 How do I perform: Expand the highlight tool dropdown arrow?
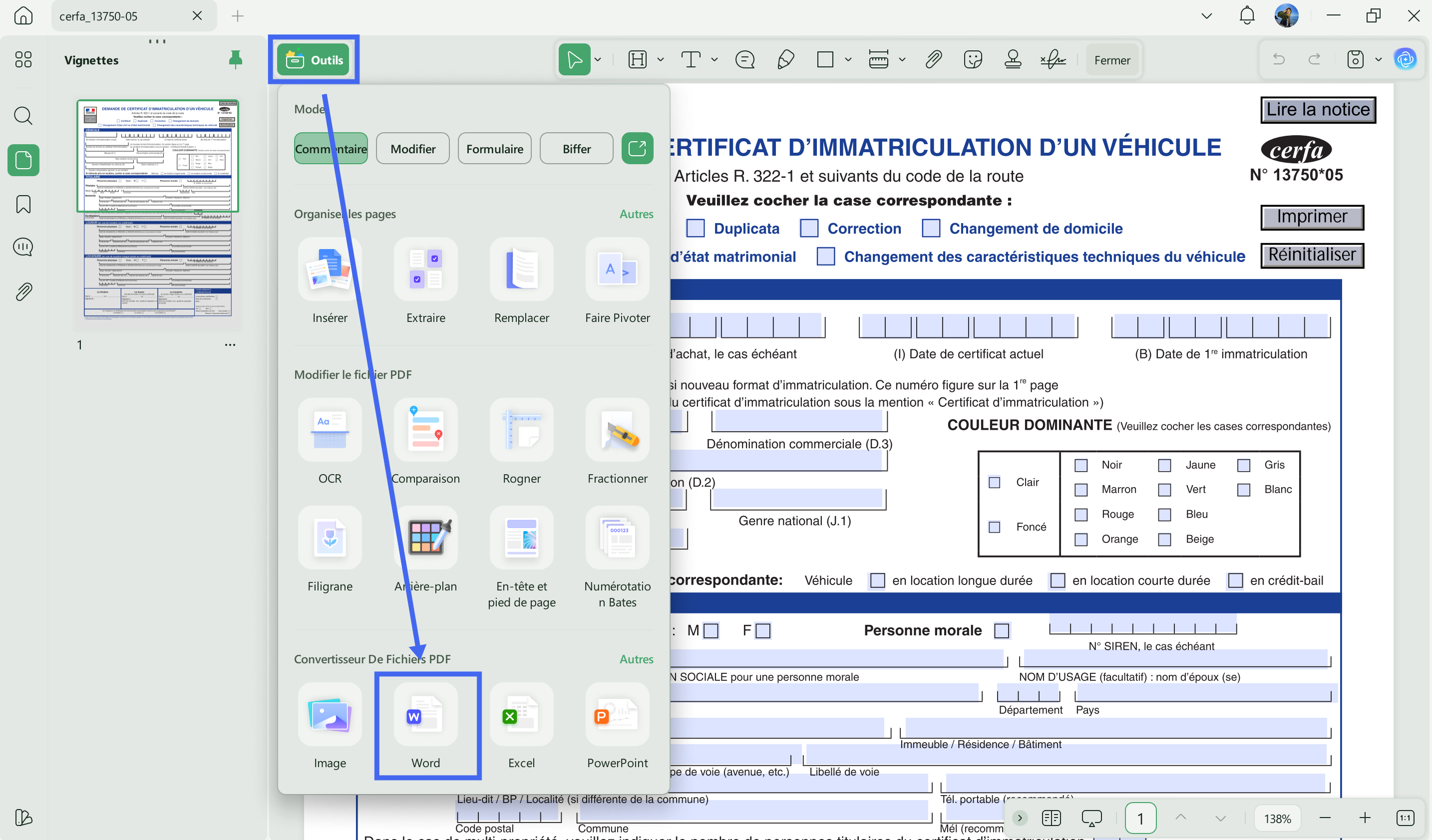pos(660,59)
